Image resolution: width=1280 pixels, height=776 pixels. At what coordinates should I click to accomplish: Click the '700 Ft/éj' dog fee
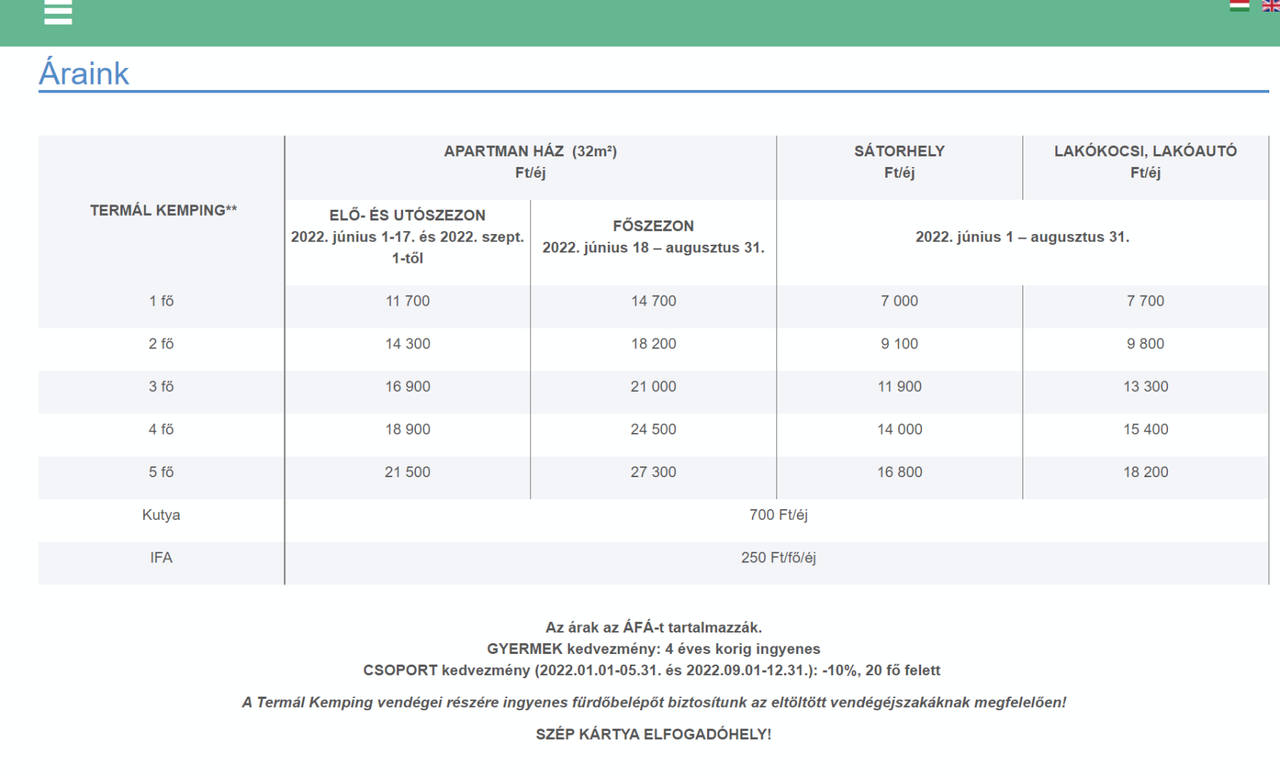pos(778,515)
